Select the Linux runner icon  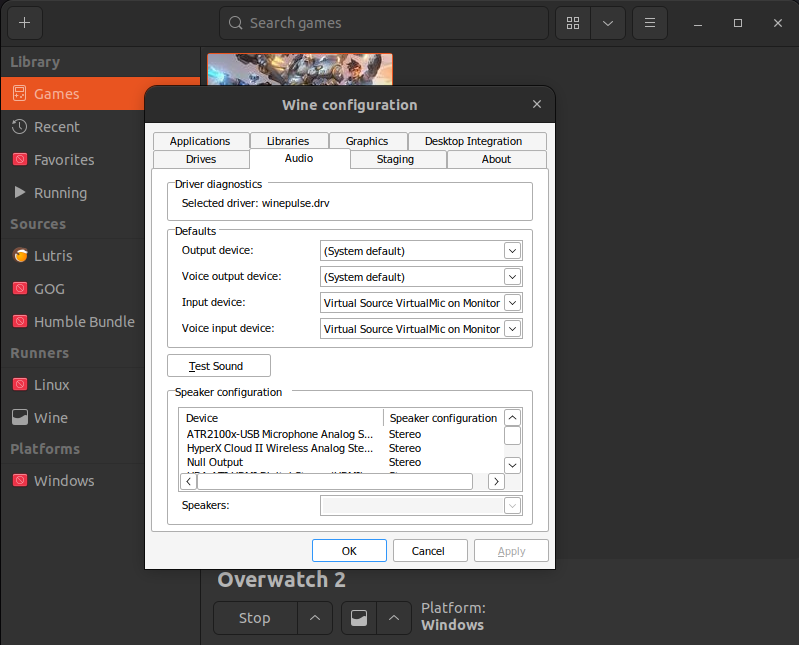(x=20, y=384)
